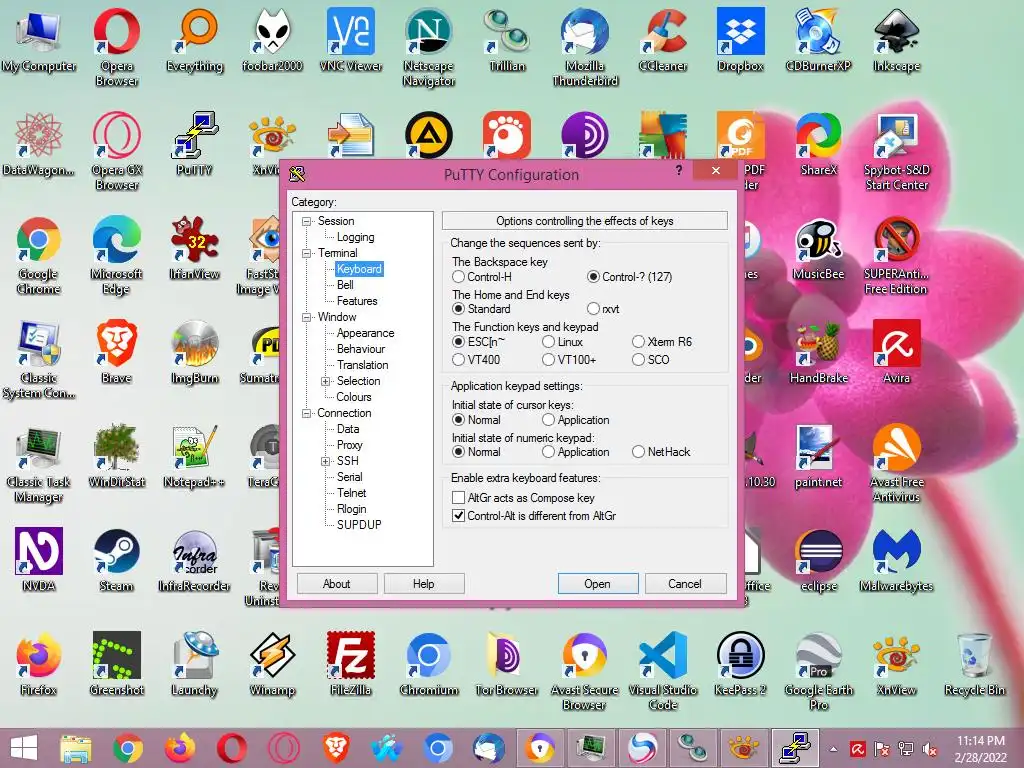Open KeePass 2 desktop icon

(x=741, y=664)
